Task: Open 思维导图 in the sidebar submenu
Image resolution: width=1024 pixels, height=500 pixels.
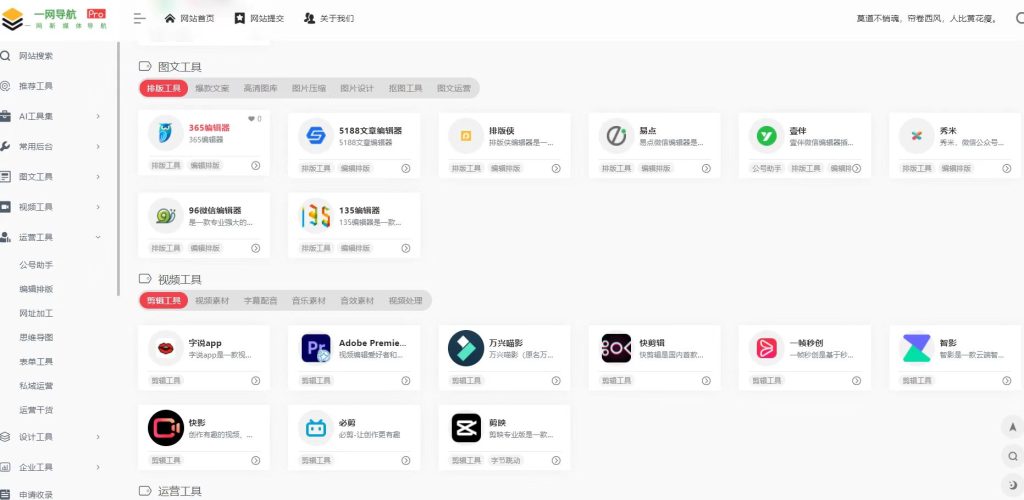Action: point(36,337)
